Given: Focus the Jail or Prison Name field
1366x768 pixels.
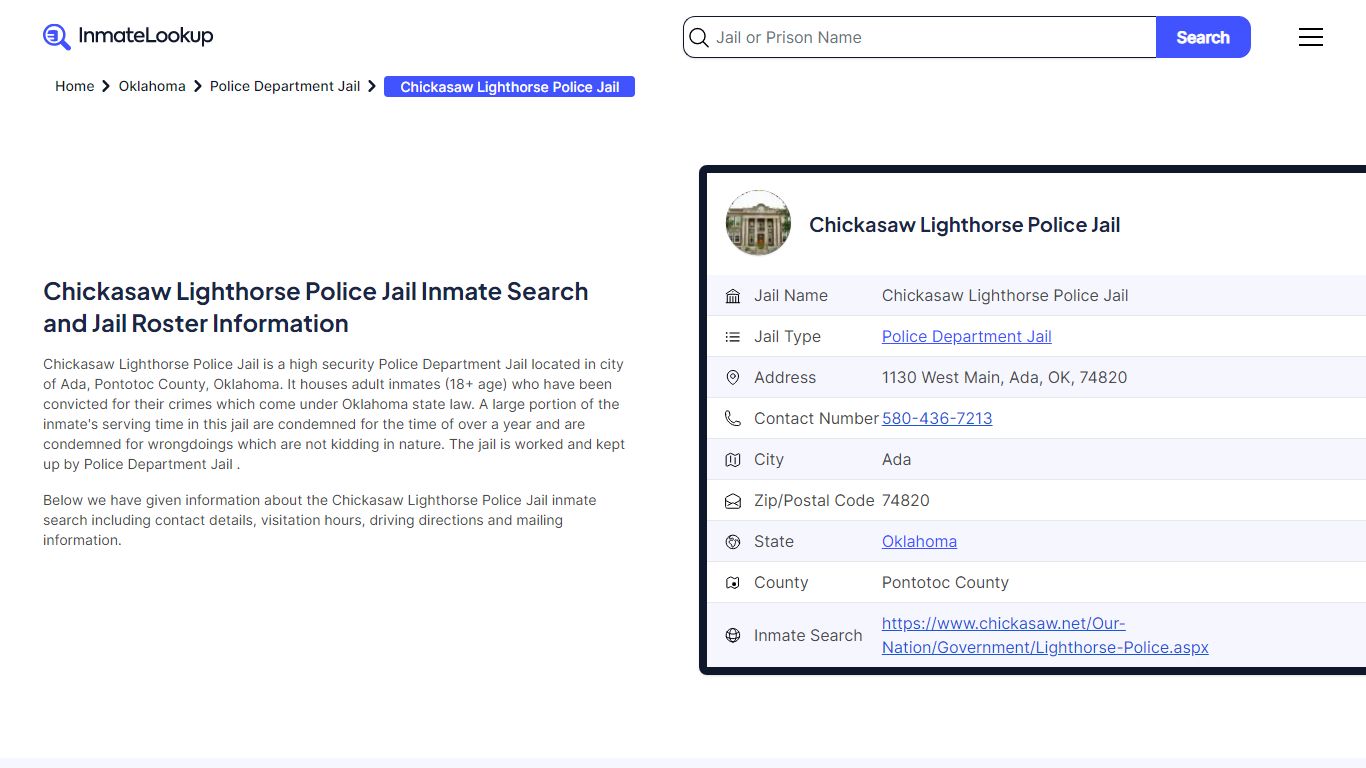Looking at the screenshot, I should coord(920,37).
